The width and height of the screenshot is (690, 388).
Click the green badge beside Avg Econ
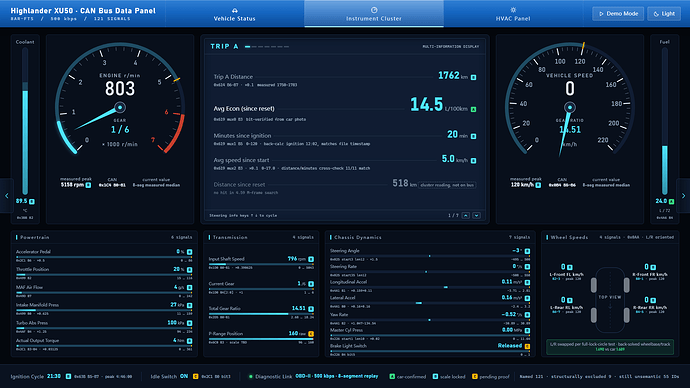pos(473,109)
